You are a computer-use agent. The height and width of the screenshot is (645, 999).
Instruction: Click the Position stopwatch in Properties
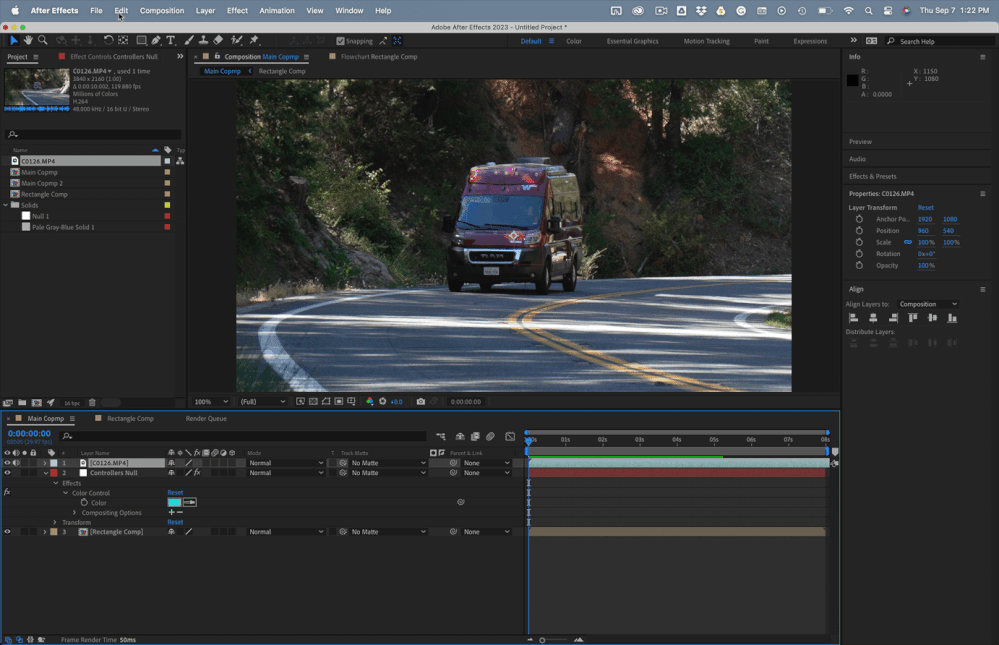(859, 231)
